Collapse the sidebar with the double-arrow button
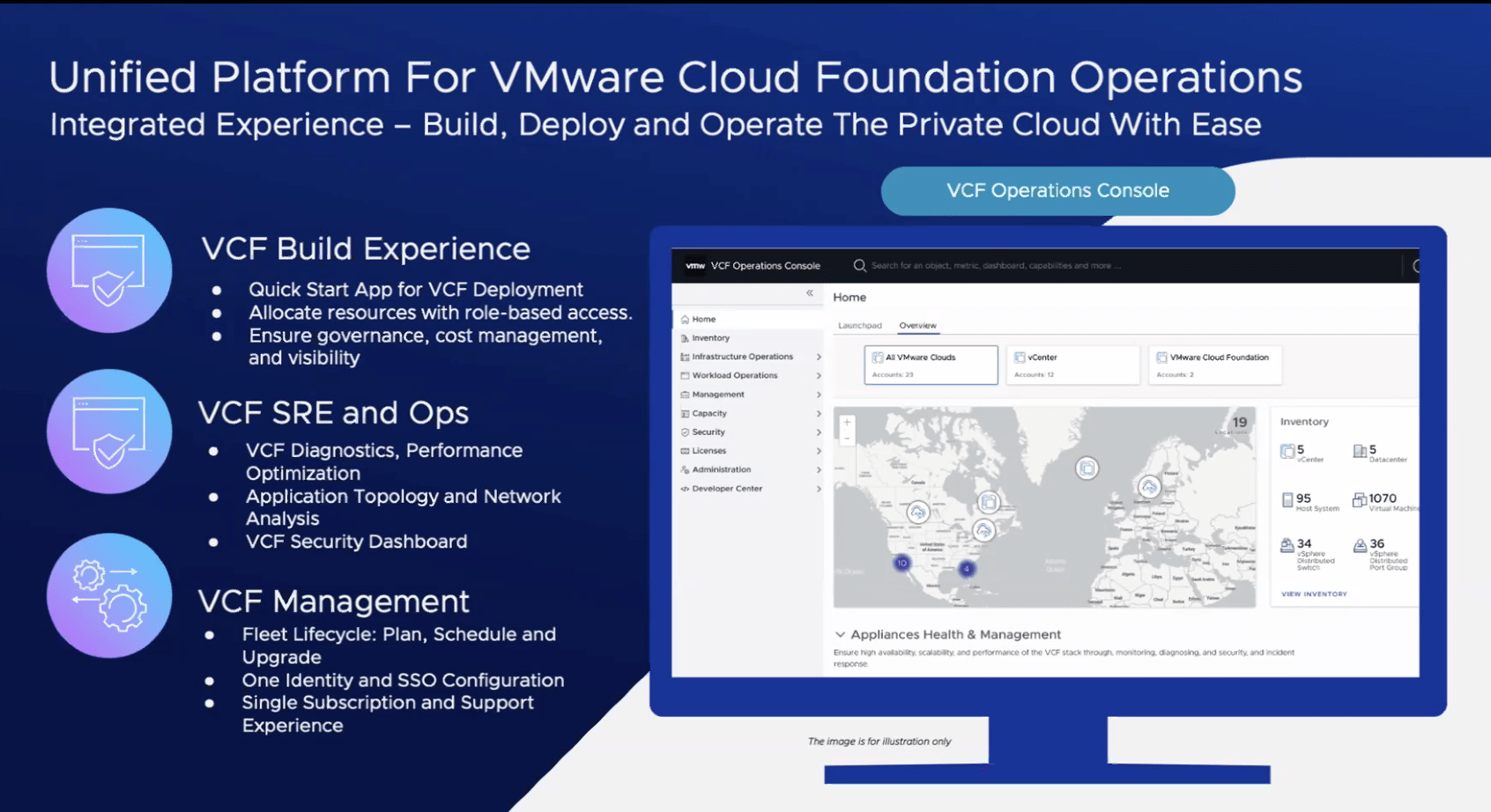The height and width of the screenshot is (812, 1491). (810, 293)
